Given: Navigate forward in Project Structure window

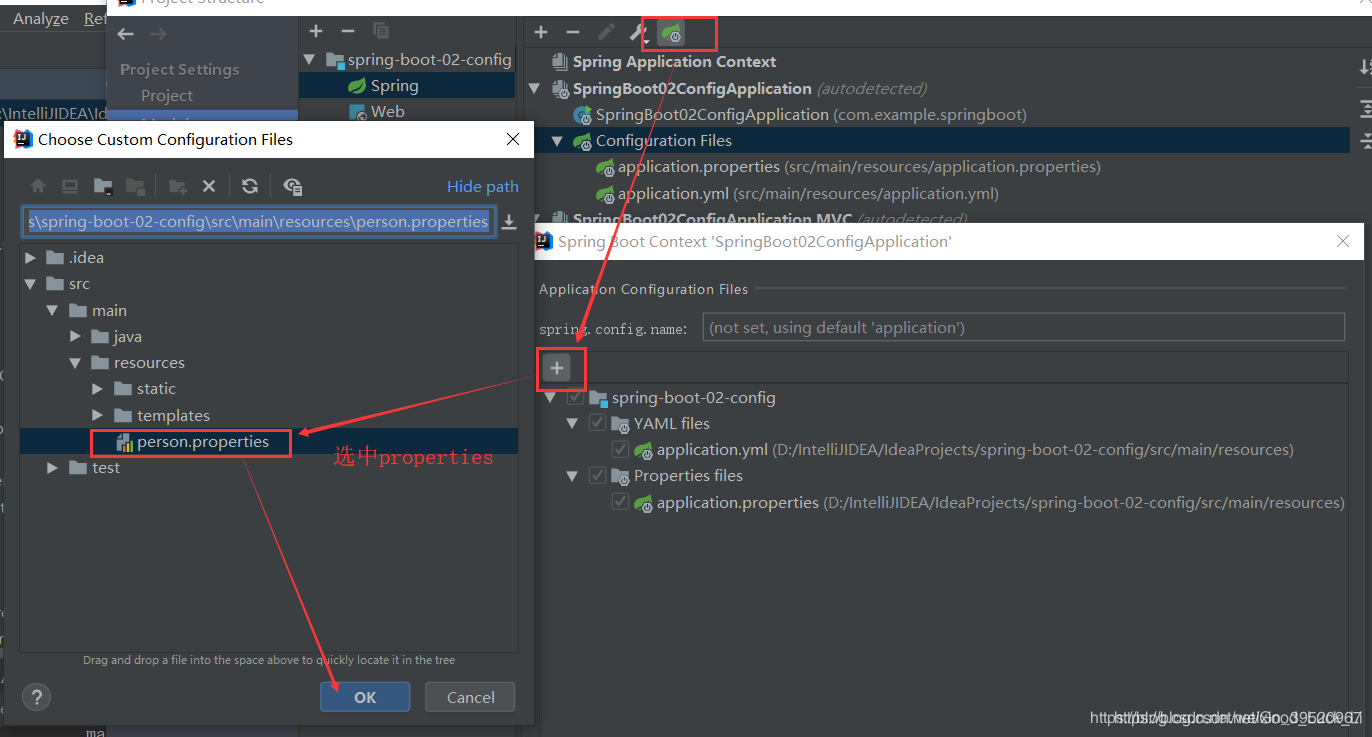Looking at the screenshot, I should (x=158, y=34).
